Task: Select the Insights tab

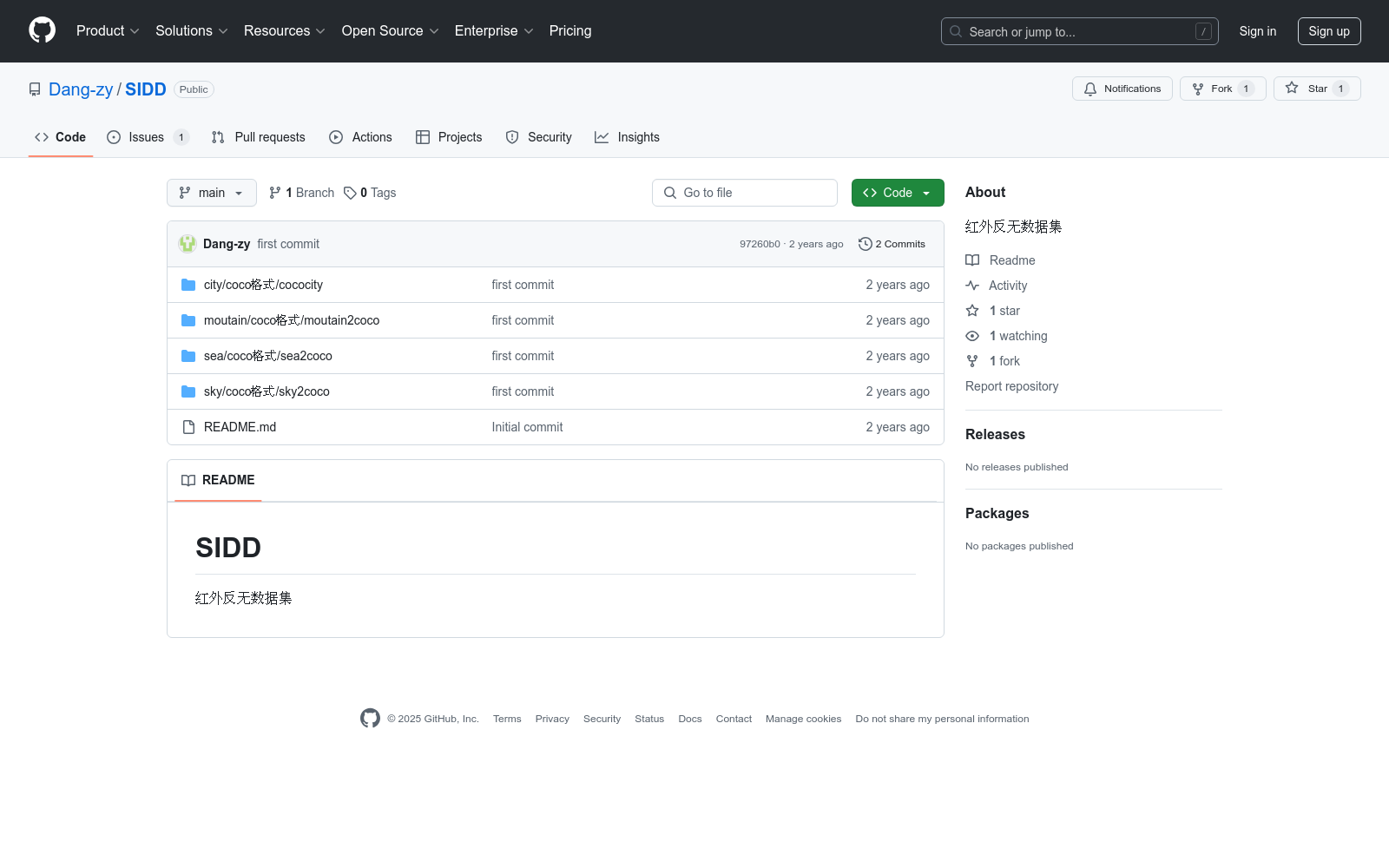Action: pos(627,137)
